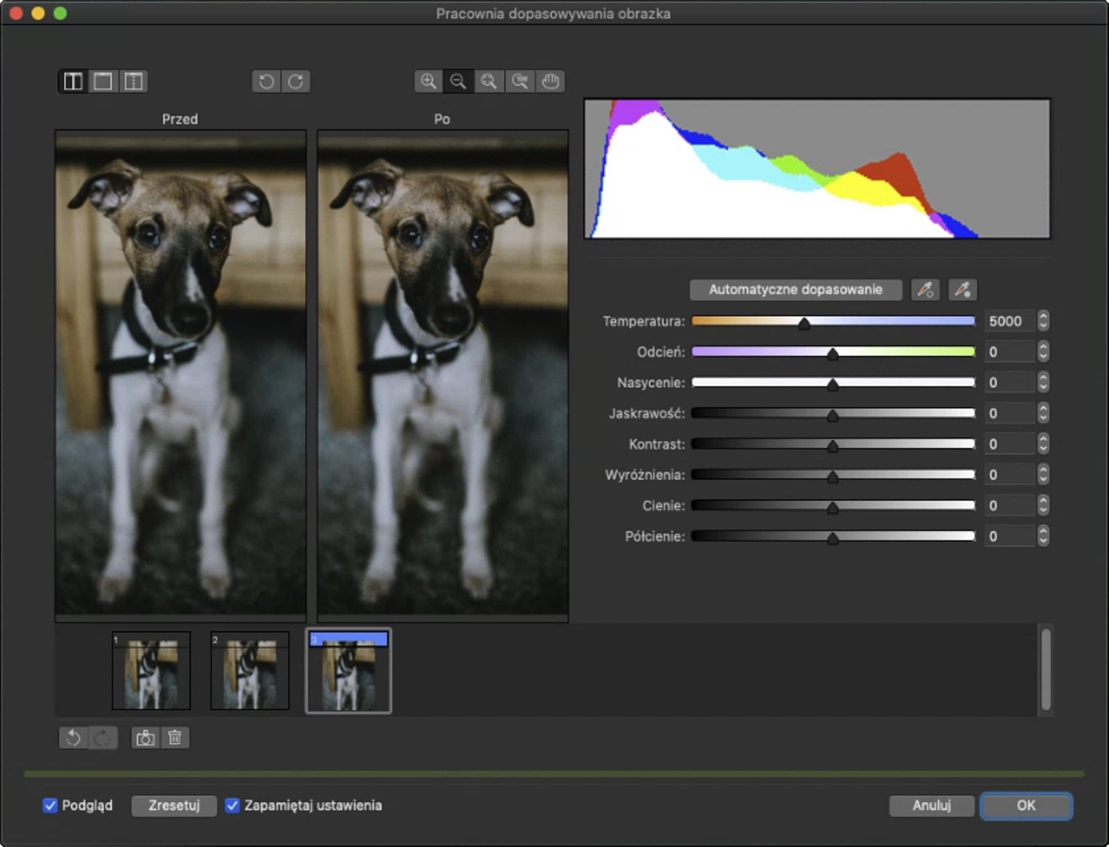The width and height of the screenshot is (1109, 847).
Task: Click the Temperatura value stepper arrows
Action: [x=1043, y=321]
